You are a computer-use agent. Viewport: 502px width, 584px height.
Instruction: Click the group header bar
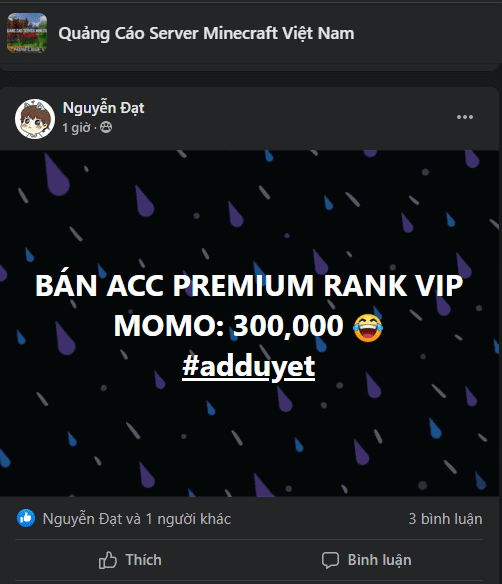click(249, 33)
